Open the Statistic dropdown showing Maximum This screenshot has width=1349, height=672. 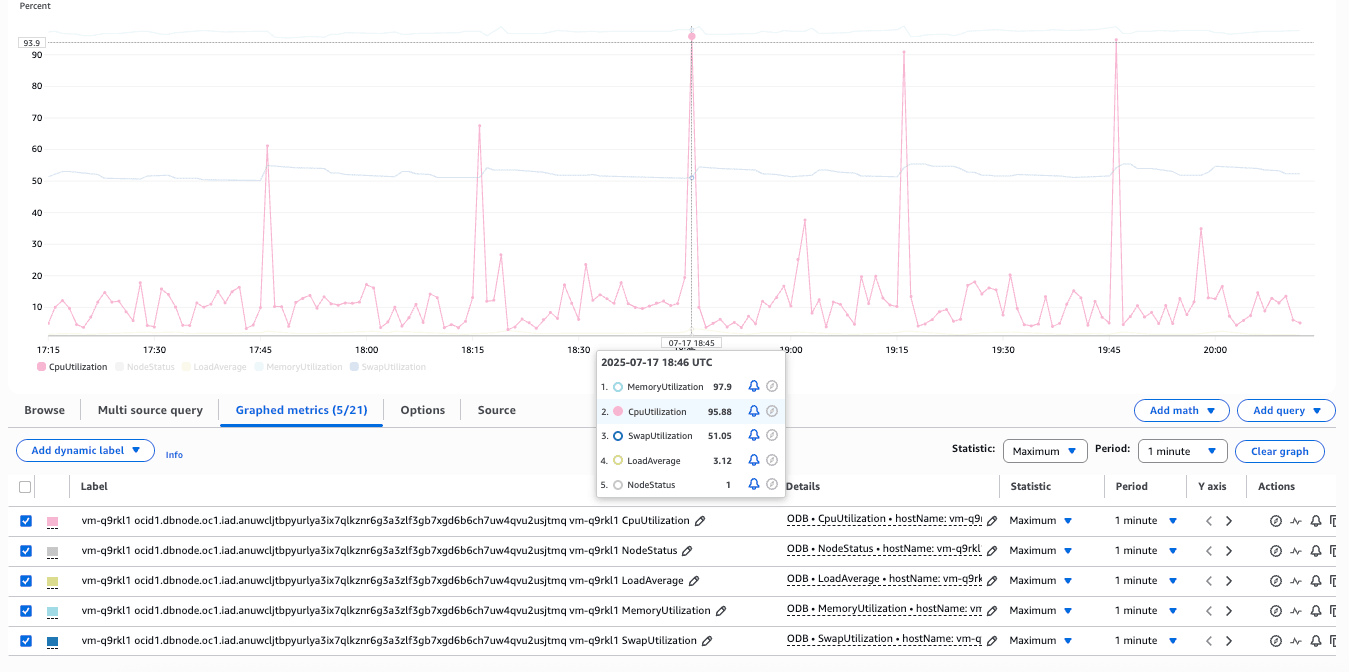[1044, 451]
